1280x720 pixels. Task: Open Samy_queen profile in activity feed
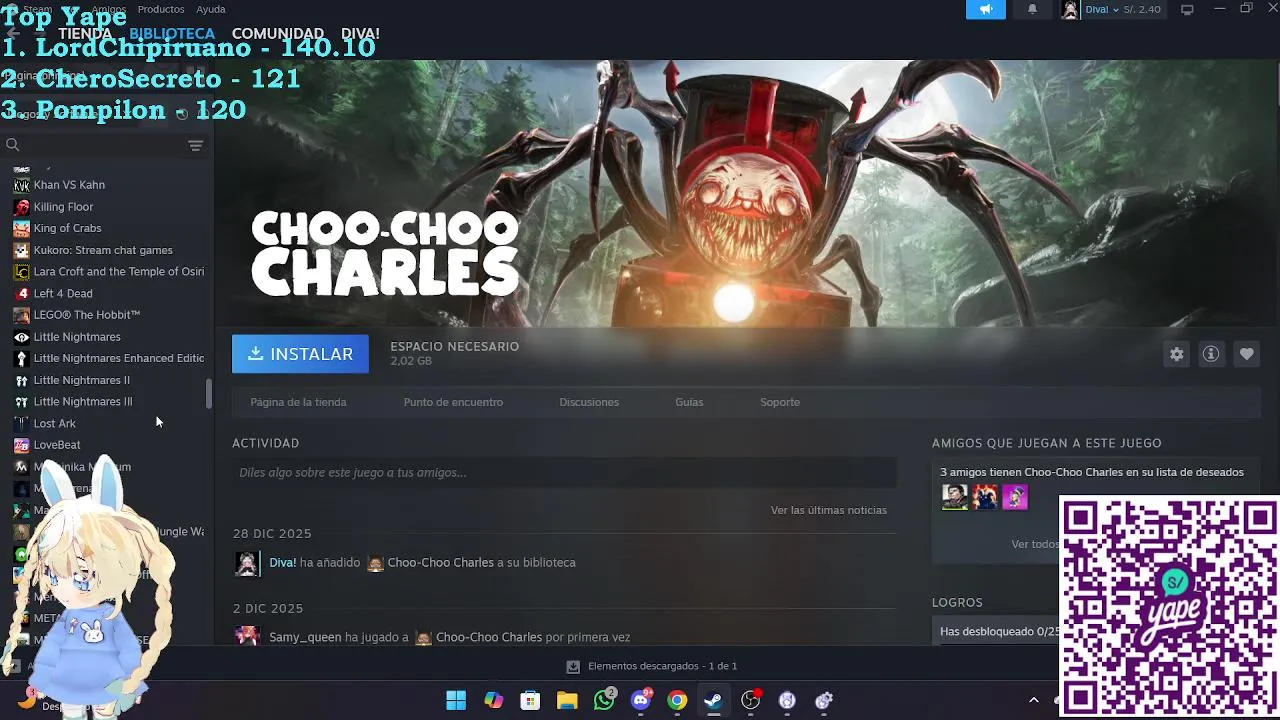[305, 637]
